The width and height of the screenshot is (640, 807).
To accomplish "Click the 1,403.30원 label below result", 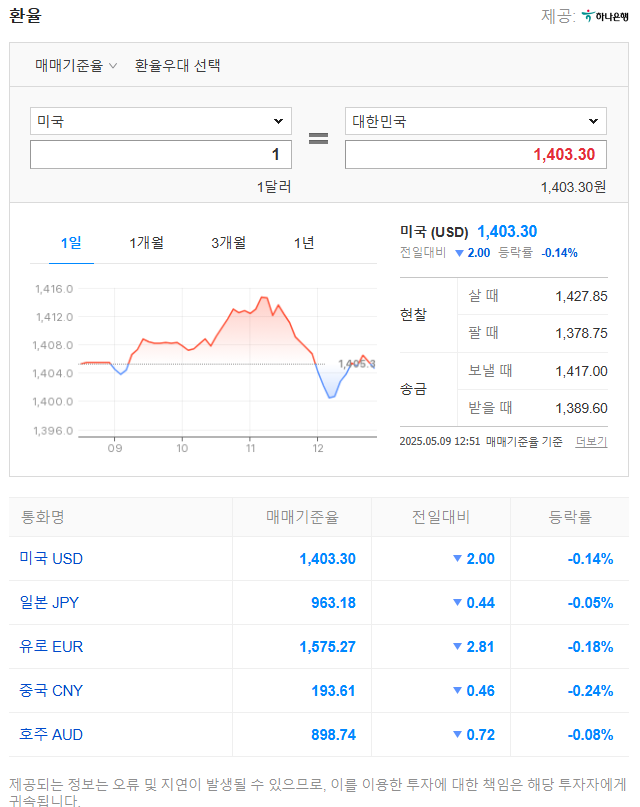I will 573,187.
